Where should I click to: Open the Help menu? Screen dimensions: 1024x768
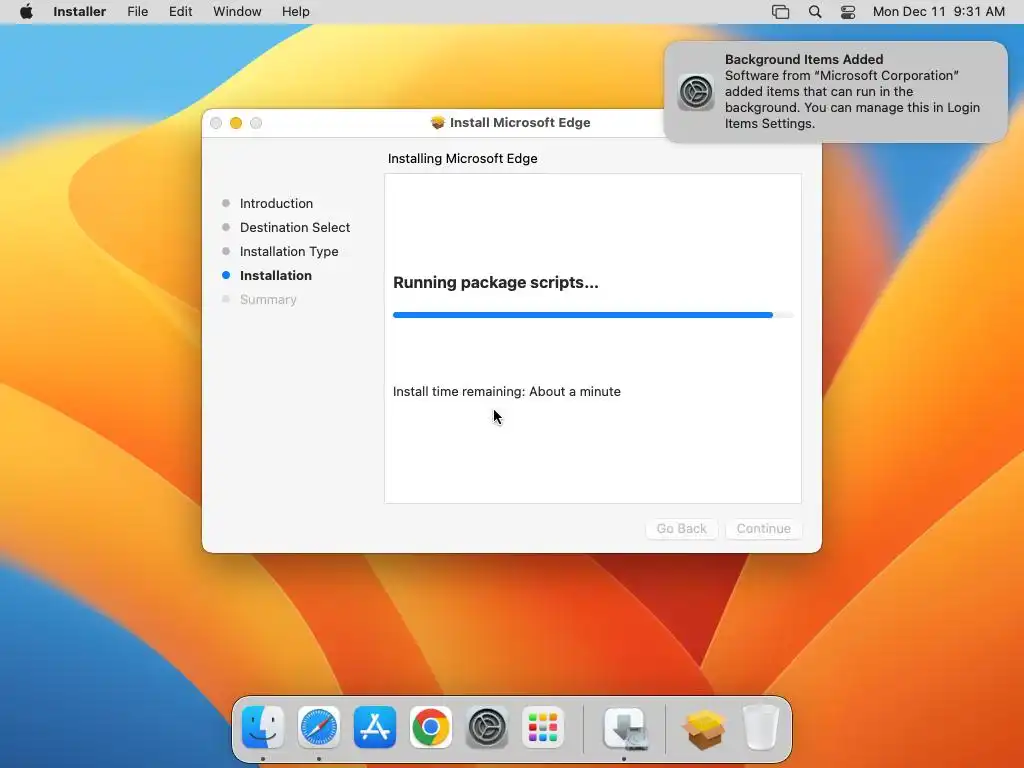[x=295, y=12]
